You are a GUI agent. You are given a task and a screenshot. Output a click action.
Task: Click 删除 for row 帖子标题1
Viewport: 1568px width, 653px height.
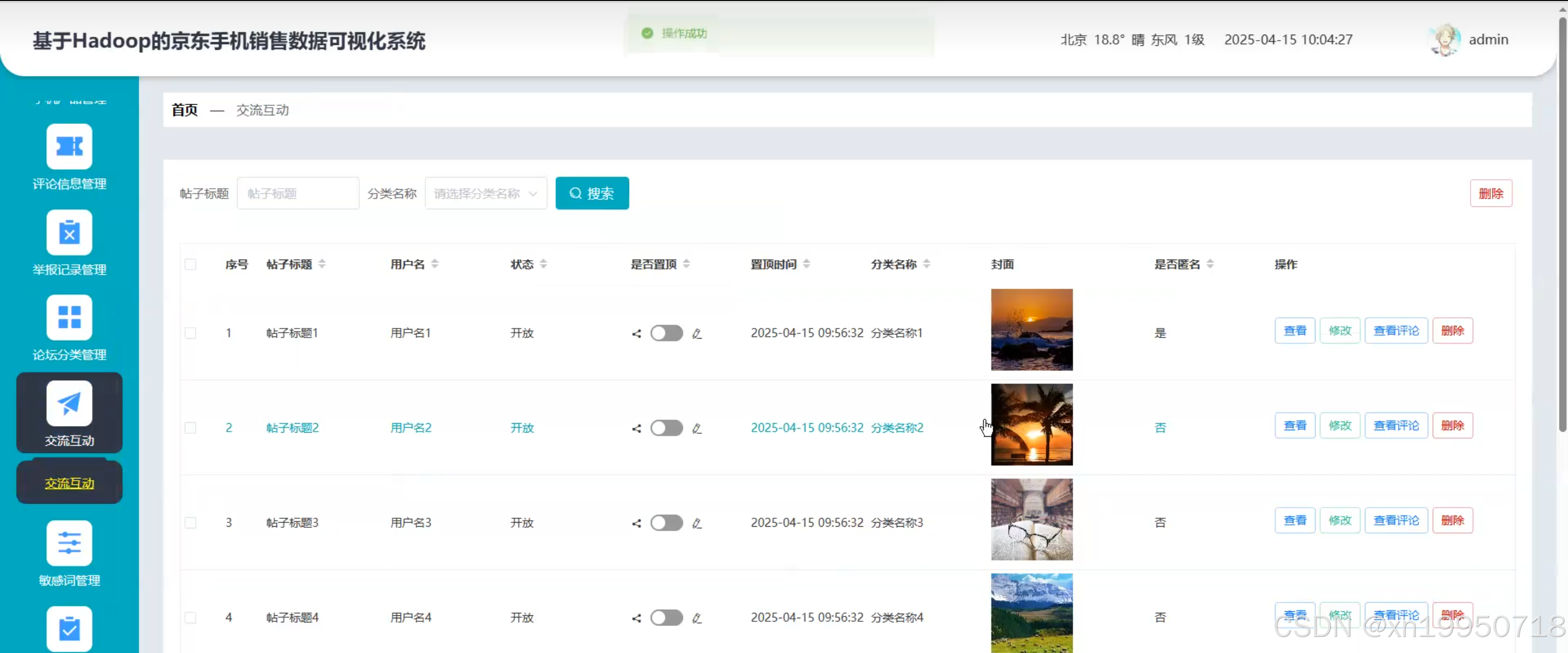[1452, 331]
